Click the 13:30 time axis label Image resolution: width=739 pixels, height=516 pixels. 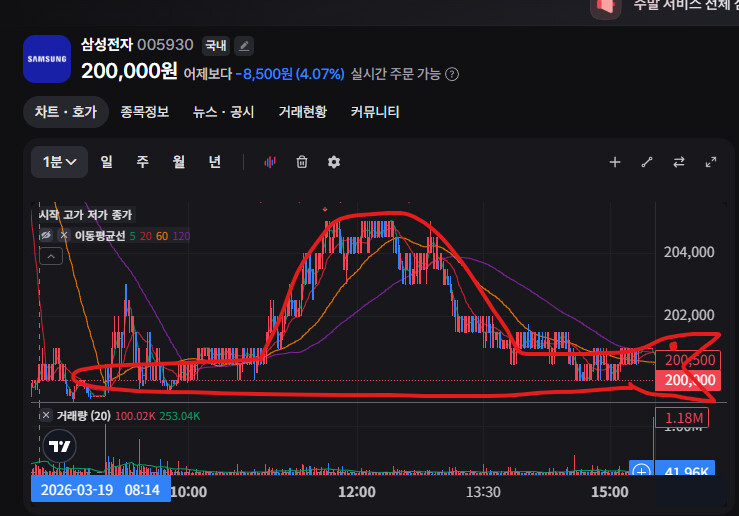click(483, 492)
